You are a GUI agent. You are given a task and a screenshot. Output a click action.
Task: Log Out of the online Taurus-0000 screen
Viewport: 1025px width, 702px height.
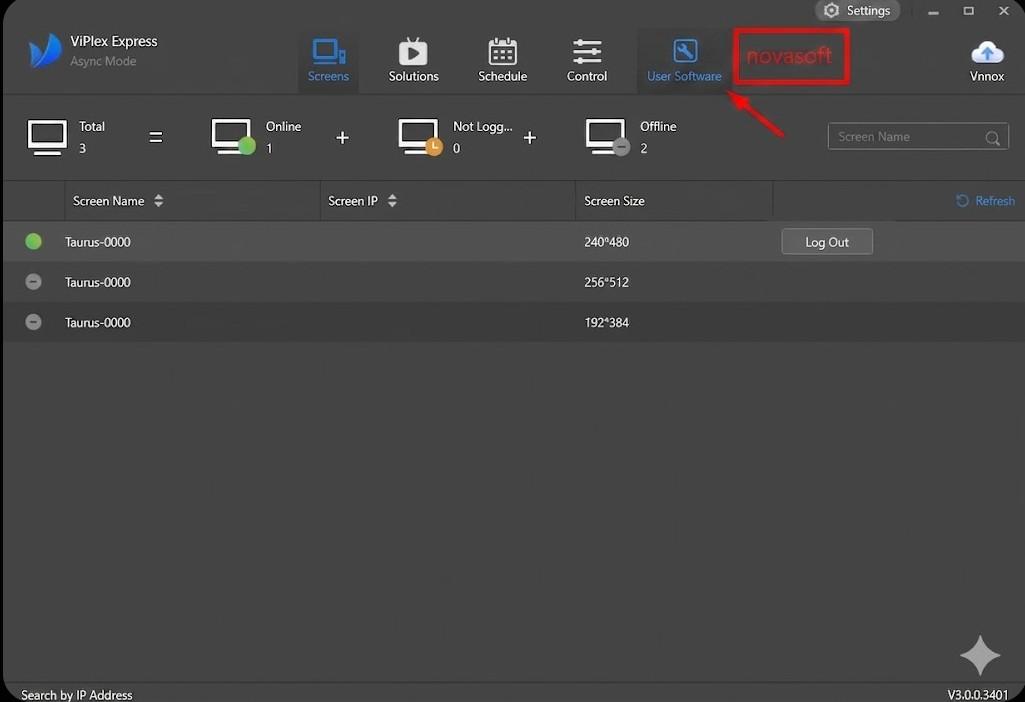[x=827, y=242]
